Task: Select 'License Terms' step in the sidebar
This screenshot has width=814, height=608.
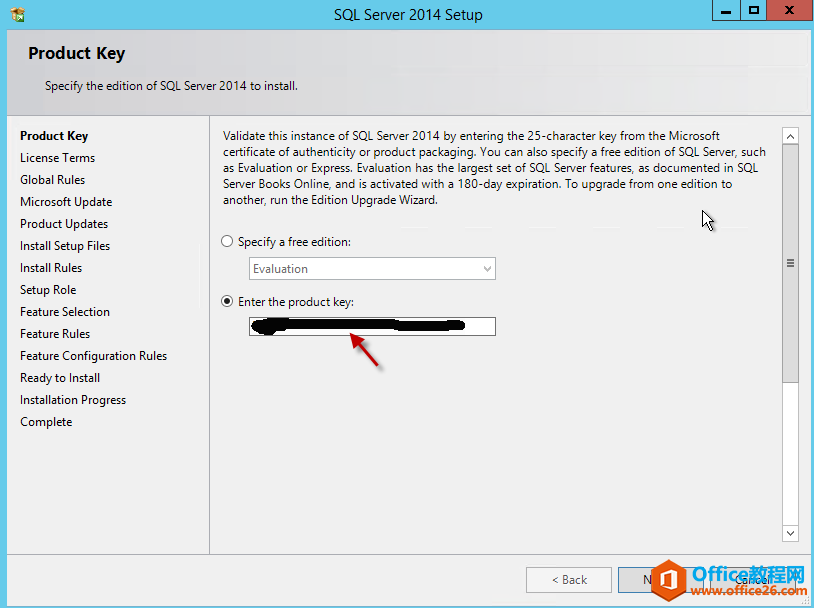Action: pyautogui.click(x=58, y=158)
